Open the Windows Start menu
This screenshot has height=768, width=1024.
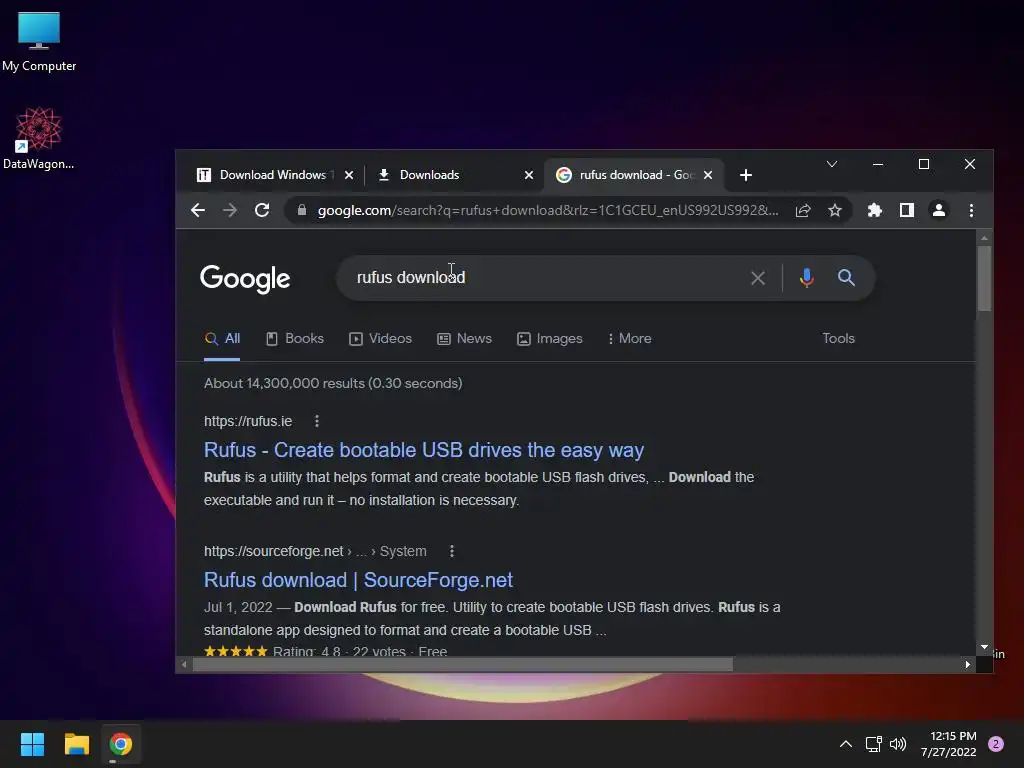[x=32, y=744]
